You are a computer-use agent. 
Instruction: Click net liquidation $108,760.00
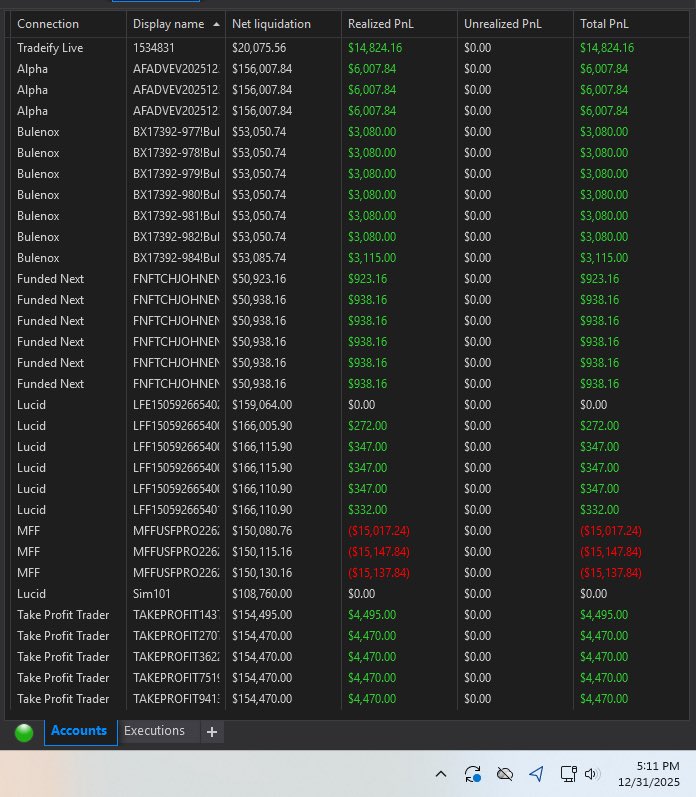pos(262,594)
